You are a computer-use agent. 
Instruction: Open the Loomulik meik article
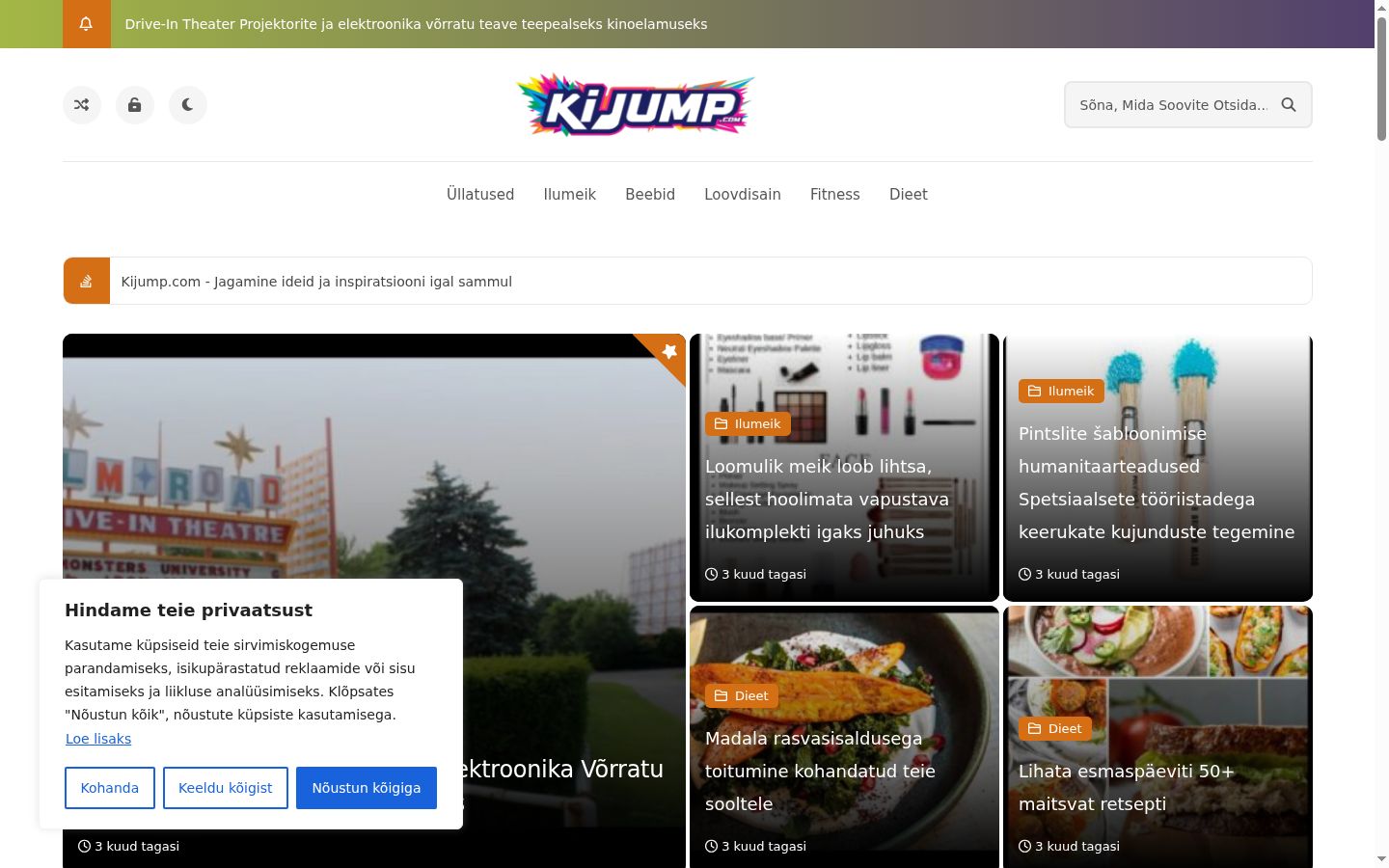click(x=827, y=499)
